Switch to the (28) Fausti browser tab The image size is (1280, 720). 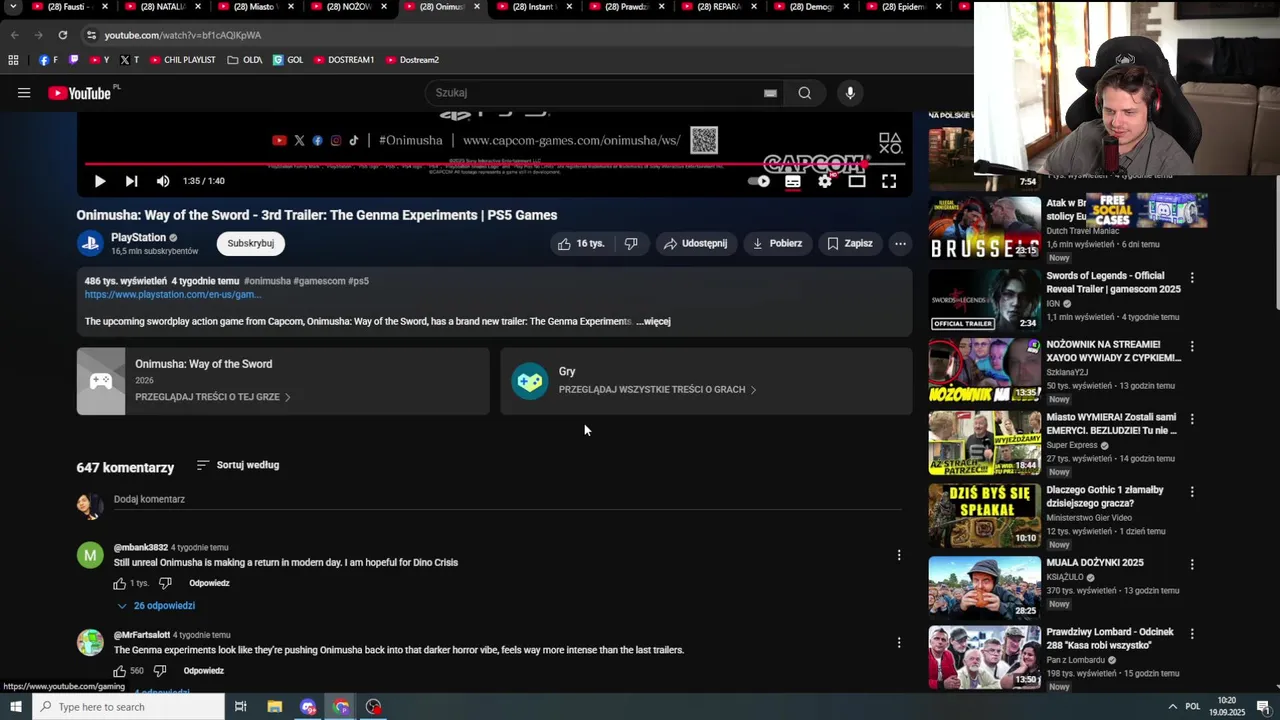click(69, 7)
